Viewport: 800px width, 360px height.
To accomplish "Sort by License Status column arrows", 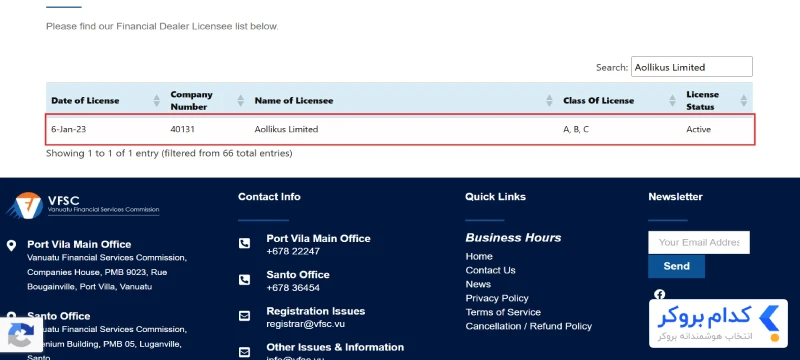I will point(743,100).
